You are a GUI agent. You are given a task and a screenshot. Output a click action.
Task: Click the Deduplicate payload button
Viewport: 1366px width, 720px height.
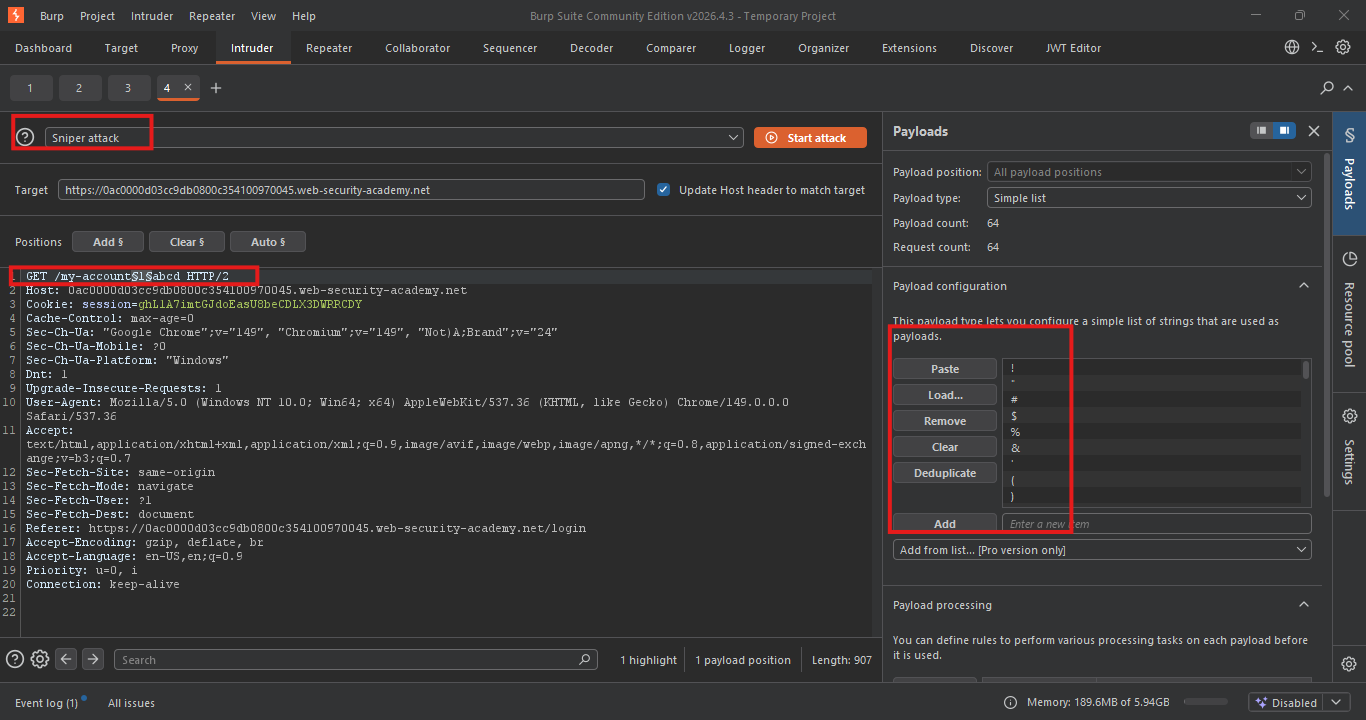click(x=945, y=473)
